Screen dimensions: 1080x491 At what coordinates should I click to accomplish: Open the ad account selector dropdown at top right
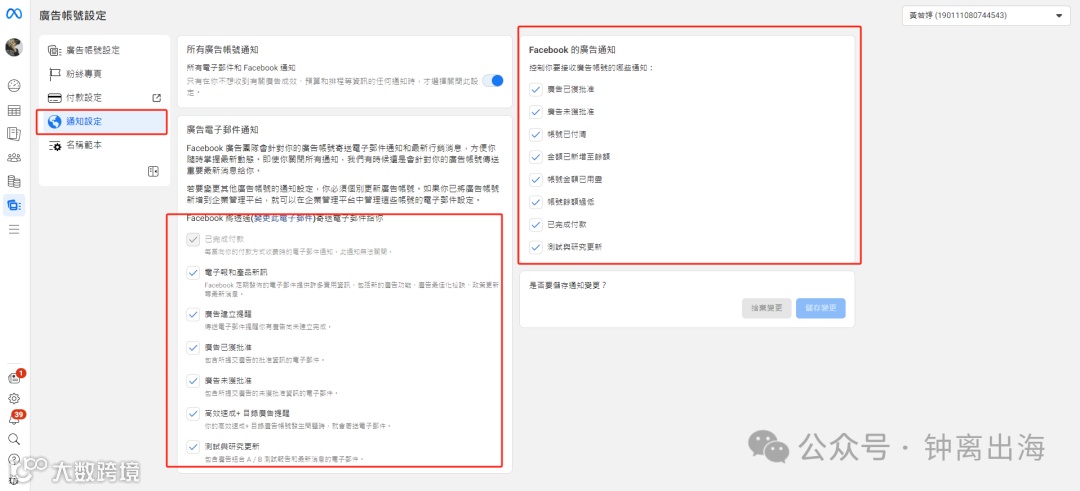click(986, 16)
